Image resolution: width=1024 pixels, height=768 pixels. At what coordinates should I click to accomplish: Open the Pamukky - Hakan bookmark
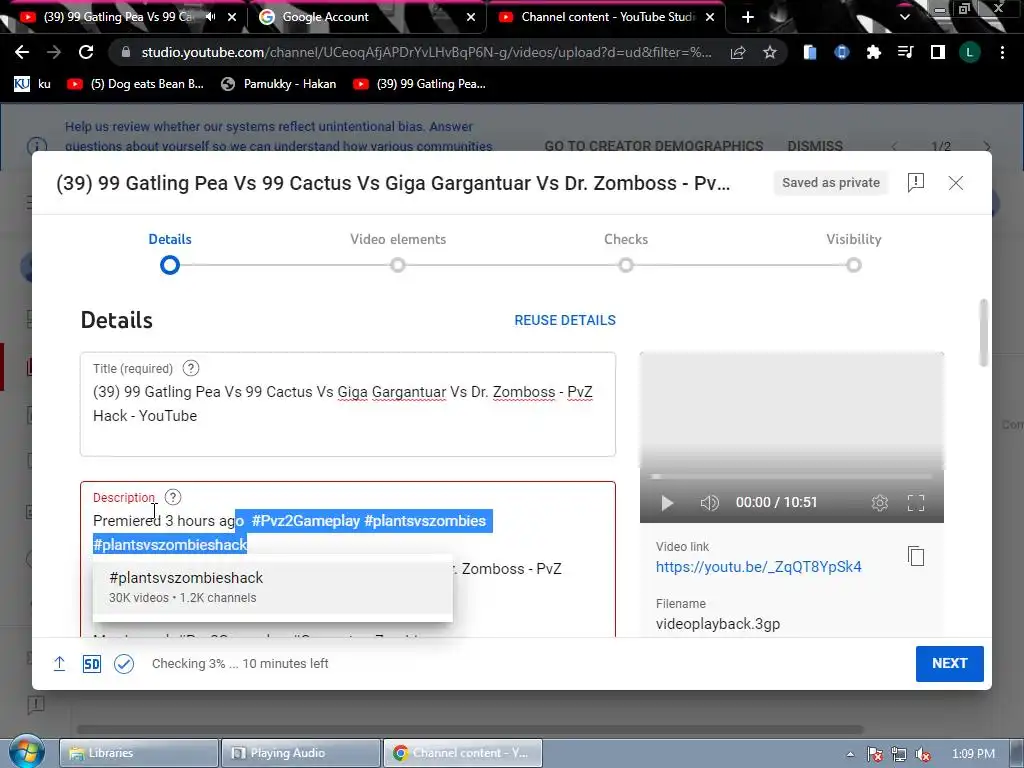278,84
